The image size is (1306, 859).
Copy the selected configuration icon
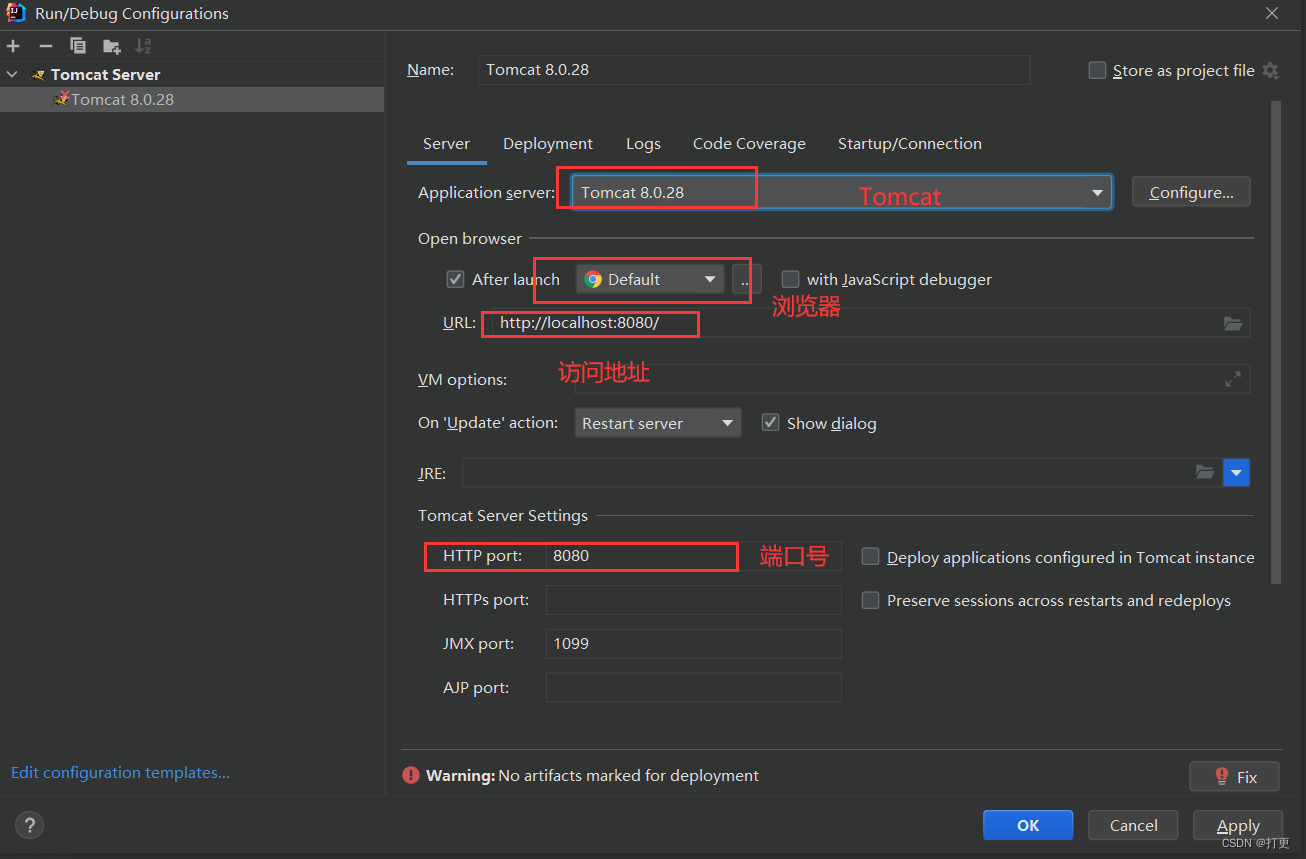pyautogui.click(x=78, y=46)
